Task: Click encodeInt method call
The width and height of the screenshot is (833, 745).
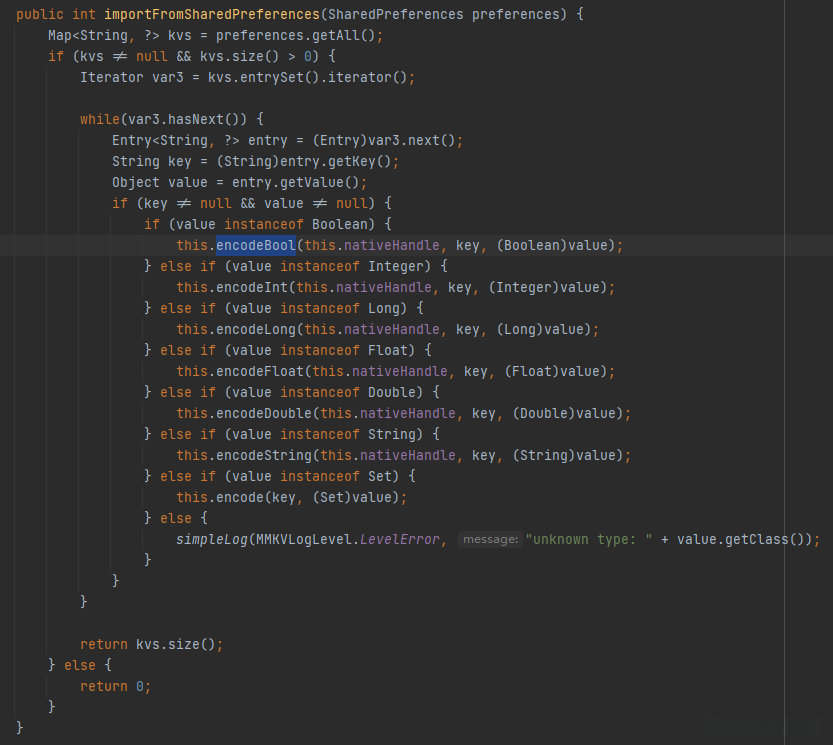Action: click(252, 287)
